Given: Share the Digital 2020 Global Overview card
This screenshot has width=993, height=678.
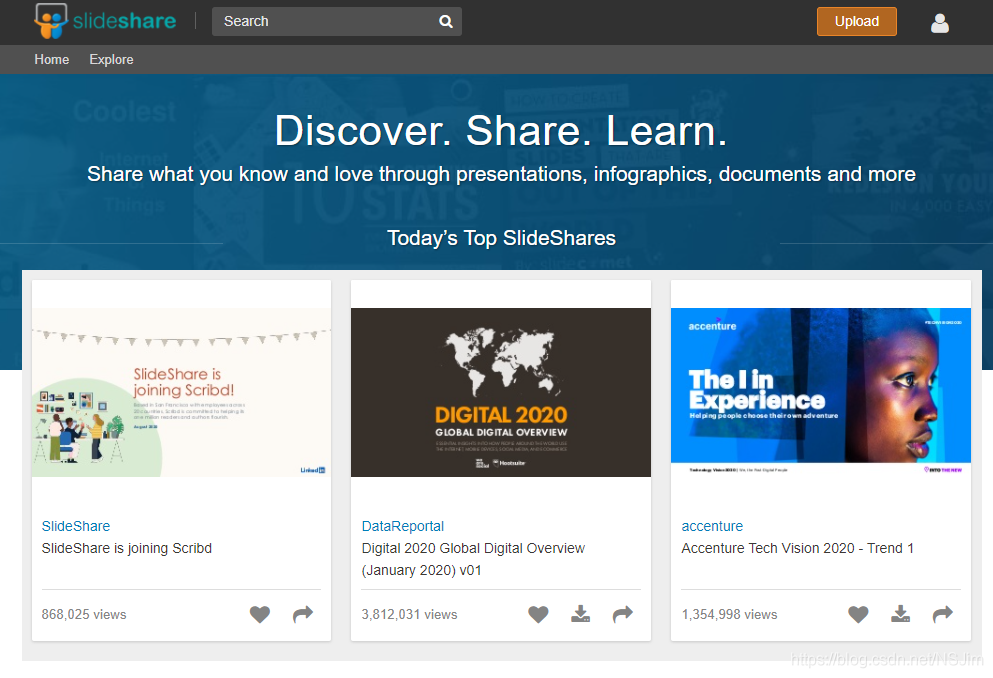Looking at the screenshot, I should tap(623, 614).
